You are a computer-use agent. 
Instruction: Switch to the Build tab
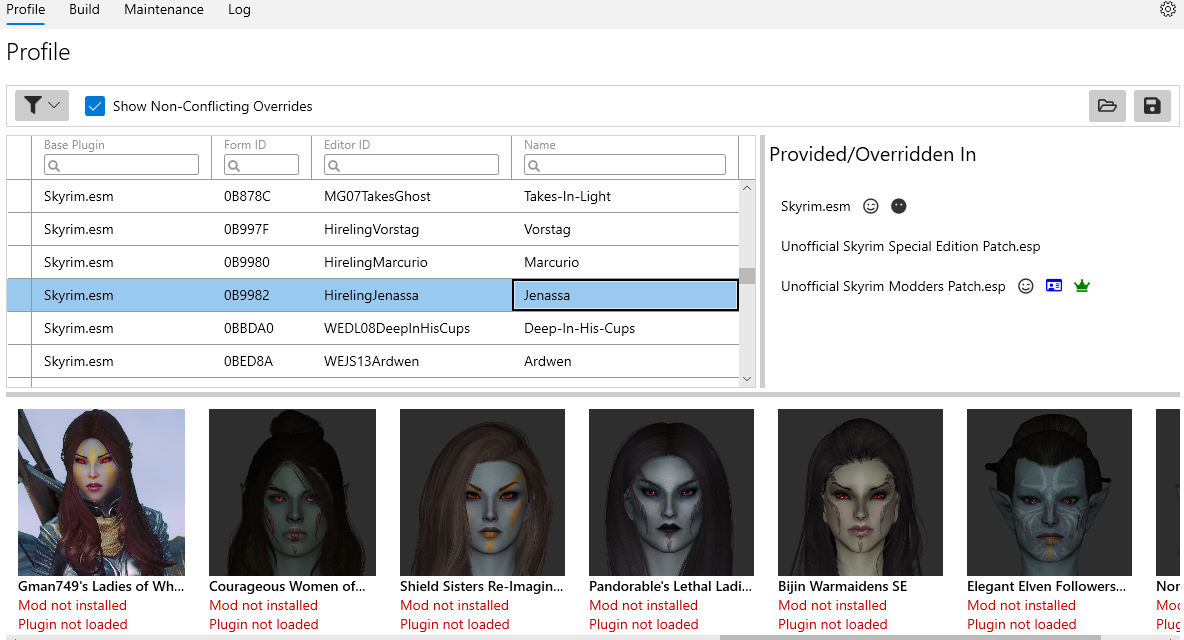[x=84, y=10]
